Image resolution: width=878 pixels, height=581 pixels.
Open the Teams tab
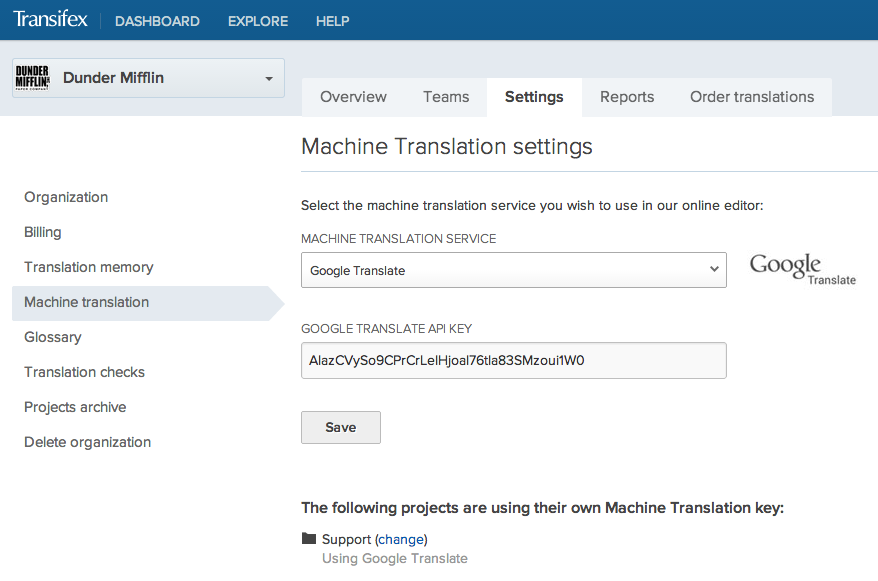[446, 97]
